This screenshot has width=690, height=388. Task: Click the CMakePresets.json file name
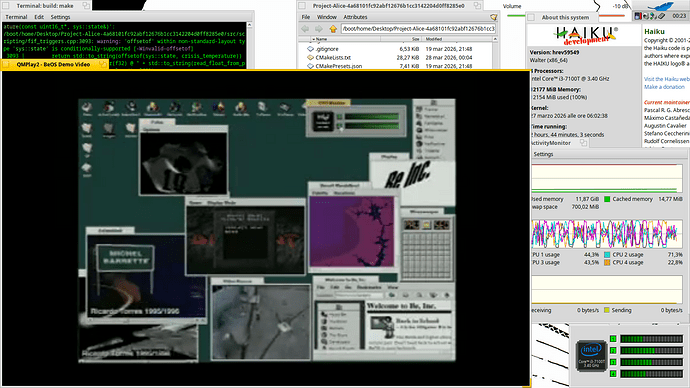coord(338,66)
